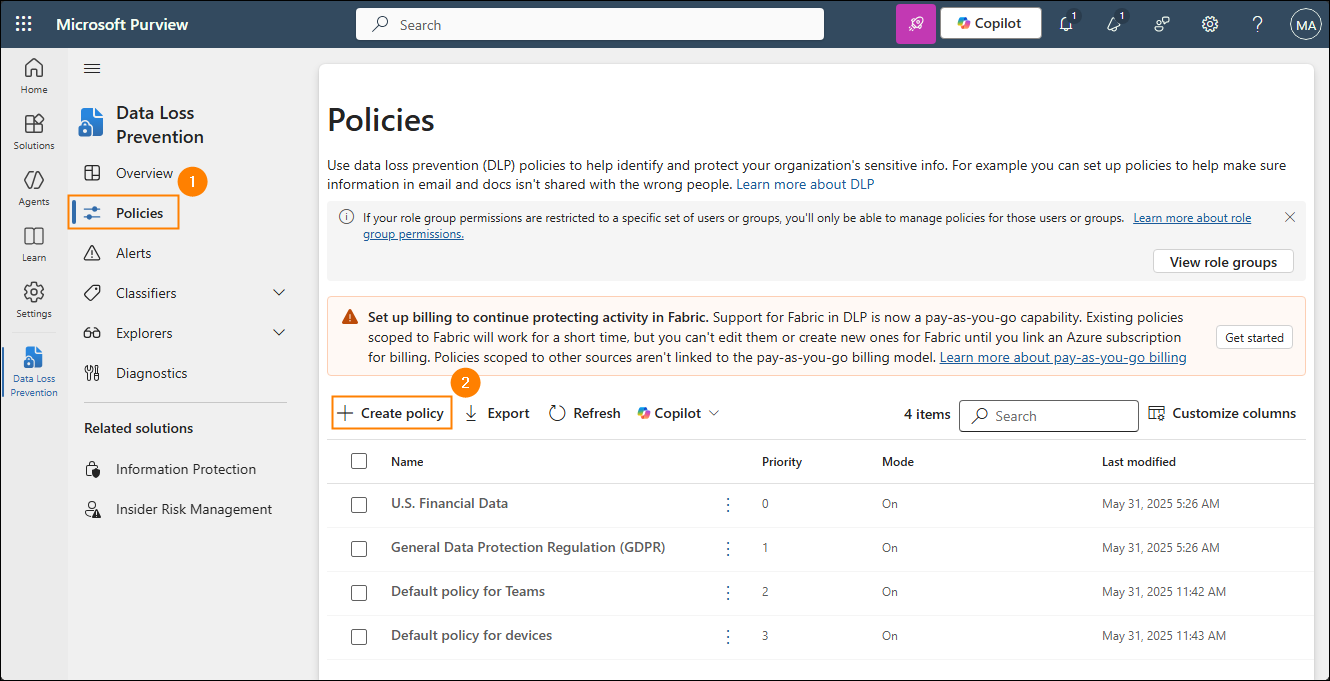Open more actions for GDPR policy
This screenshot has width=1330, height=681.
point(728,548)
